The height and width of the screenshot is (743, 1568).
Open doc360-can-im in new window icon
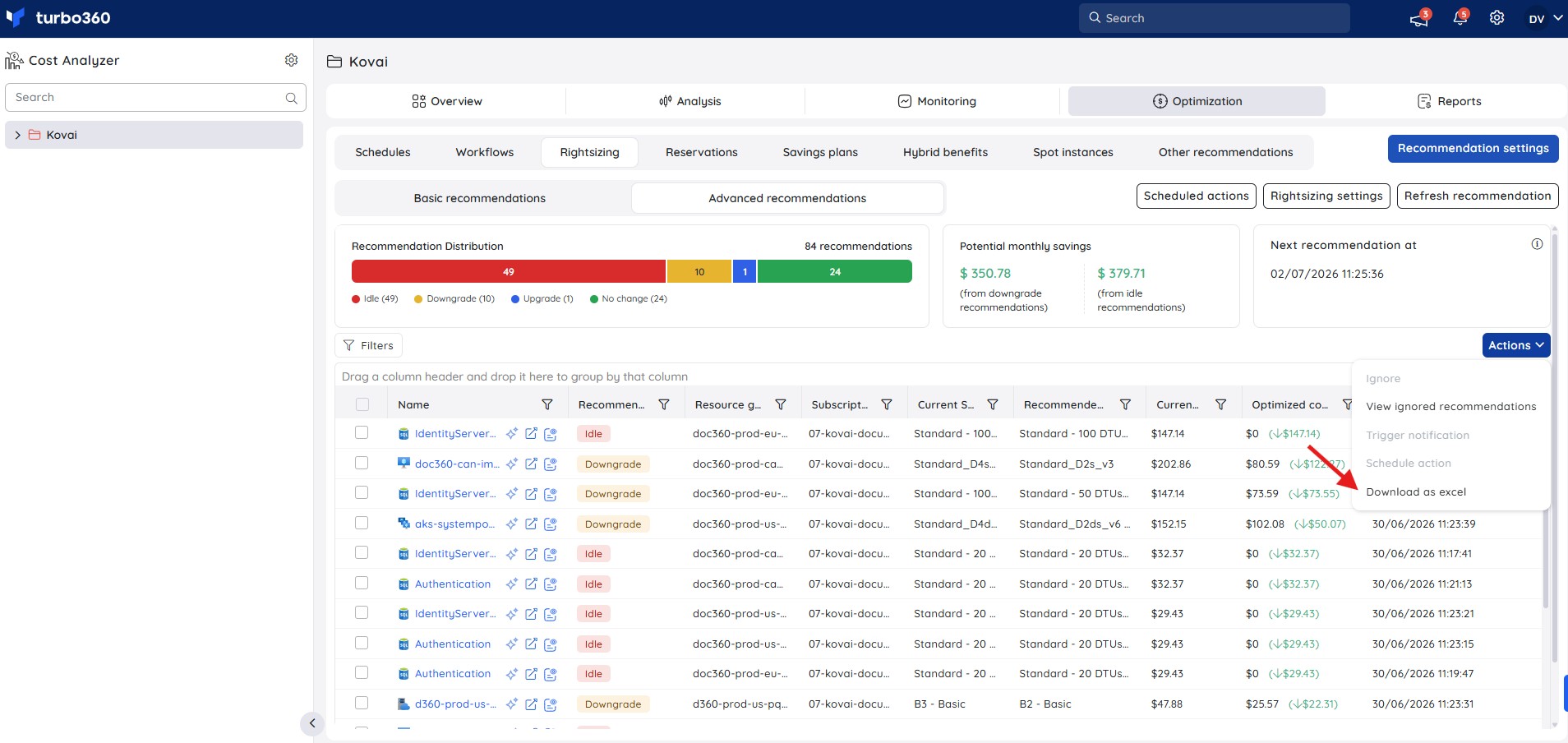pos(532,464)
